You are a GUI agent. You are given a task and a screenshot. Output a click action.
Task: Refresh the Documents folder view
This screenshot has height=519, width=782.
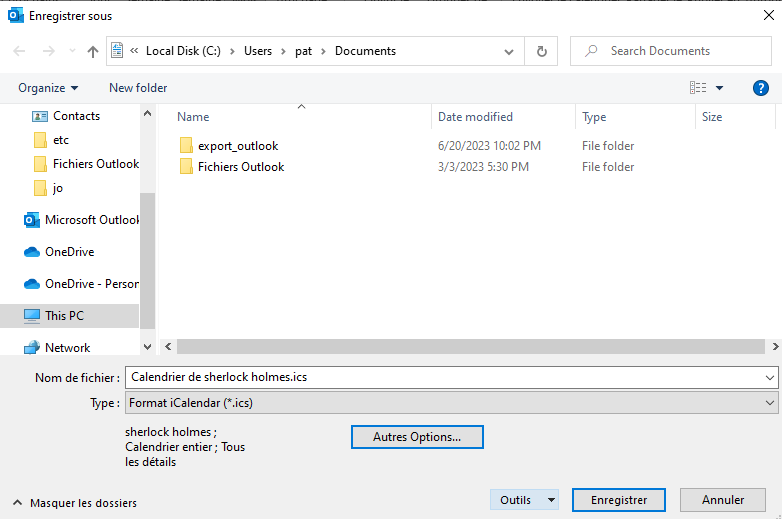(541, 51)
